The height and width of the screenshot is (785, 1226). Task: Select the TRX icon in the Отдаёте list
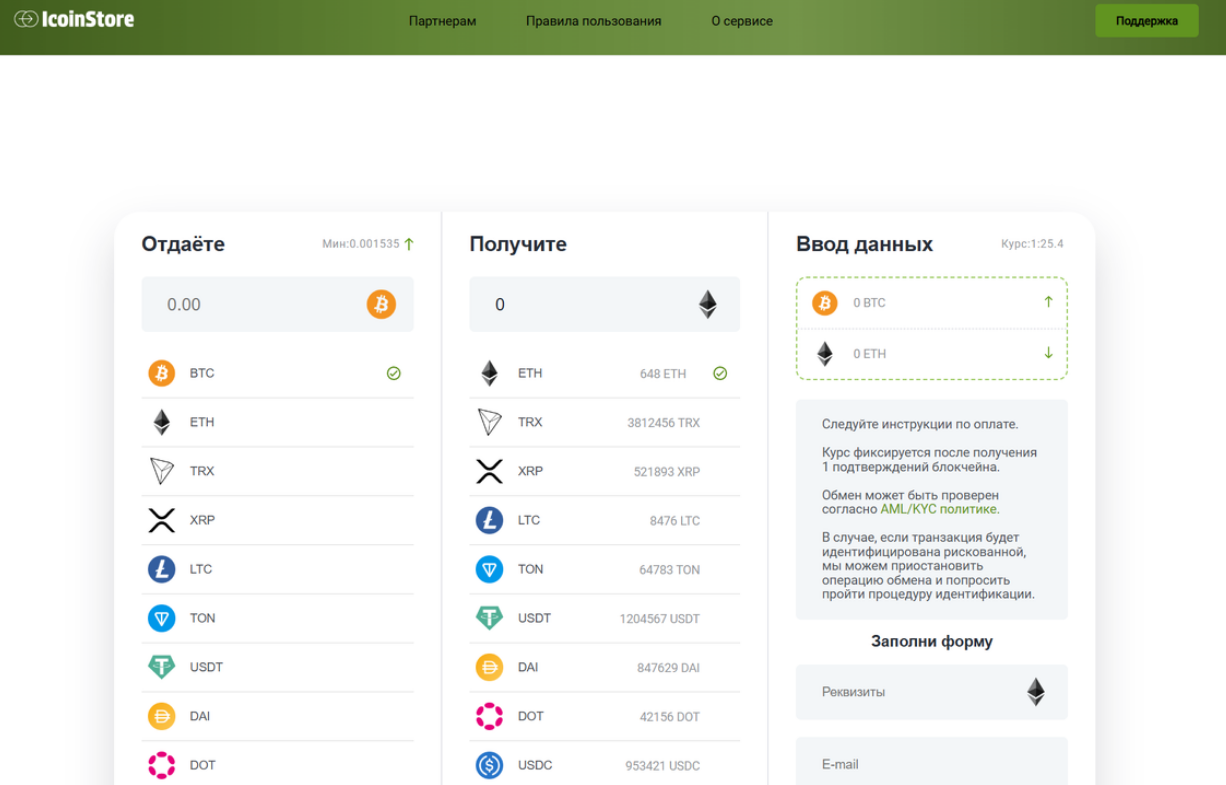click(160, 470)
